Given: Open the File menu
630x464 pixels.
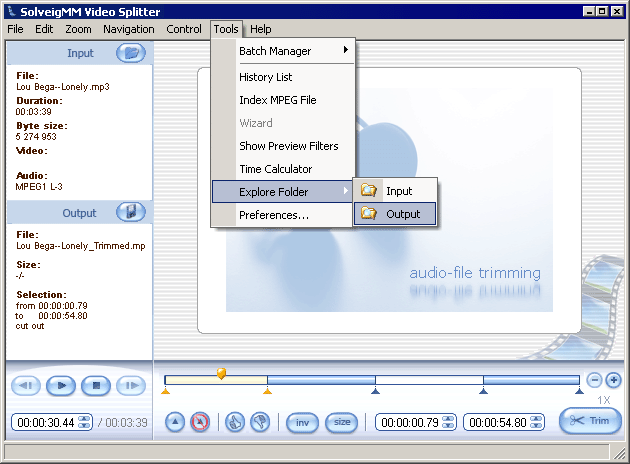Looking at the screenshot, I should pyautogui.click(x=15, y=29).
